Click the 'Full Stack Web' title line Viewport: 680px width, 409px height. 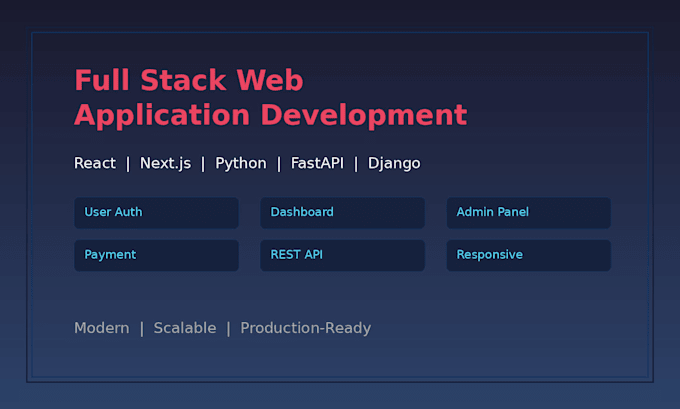pyautogui.click(x=189, y=80)
